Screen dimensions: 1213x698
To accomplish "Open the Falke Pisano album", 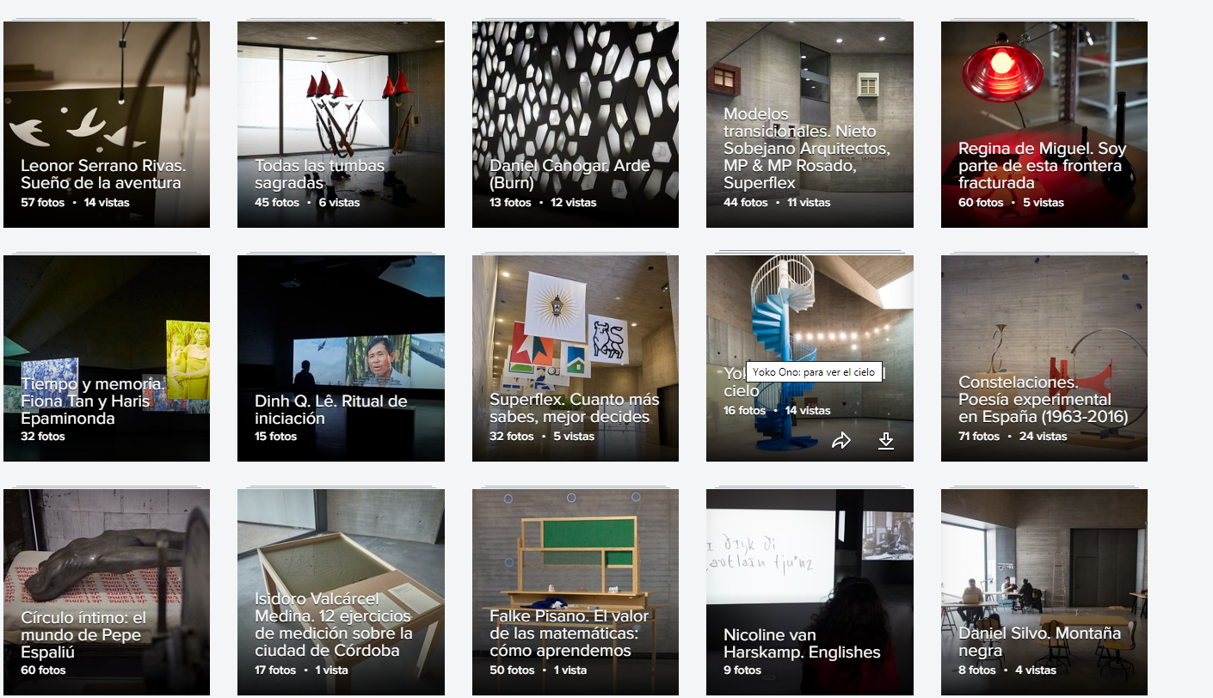I will click(x=575, y=592).
